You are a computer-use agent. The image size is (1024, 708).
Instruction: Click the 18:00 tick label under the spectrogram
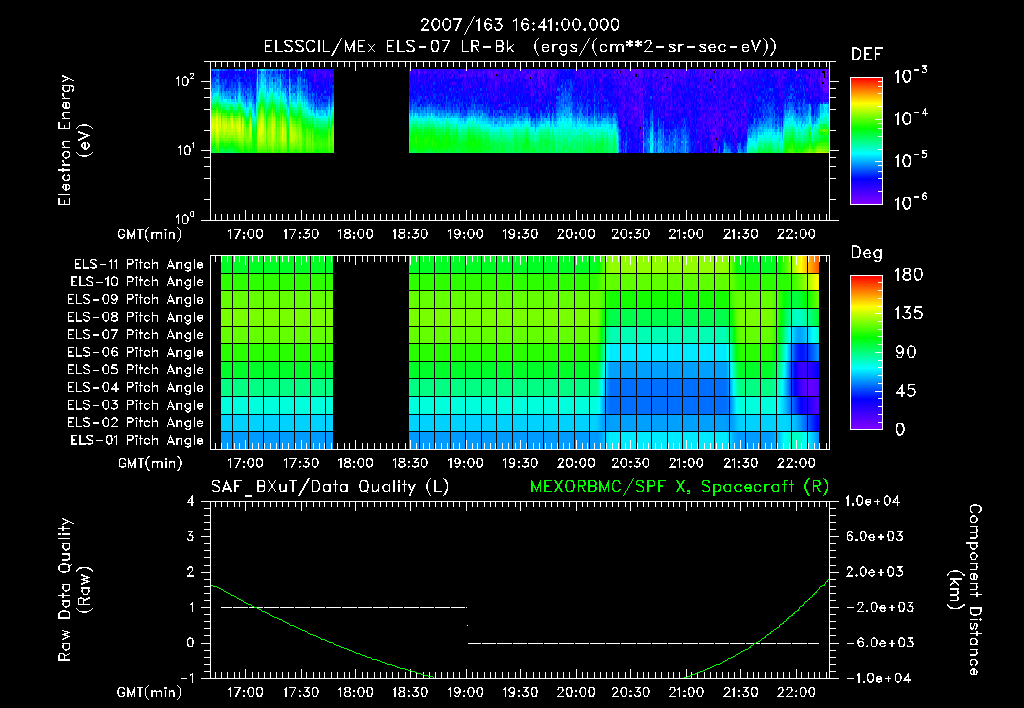tap(355, 234)
